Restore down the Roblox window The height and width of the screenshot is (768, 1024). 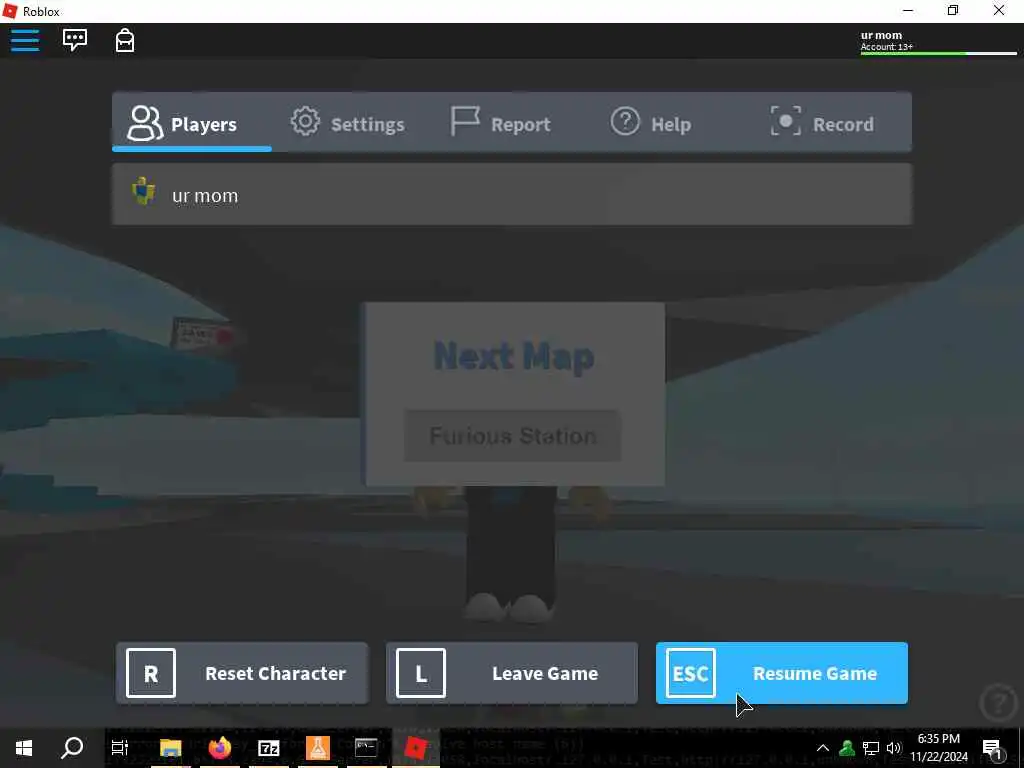pos(953,10)
